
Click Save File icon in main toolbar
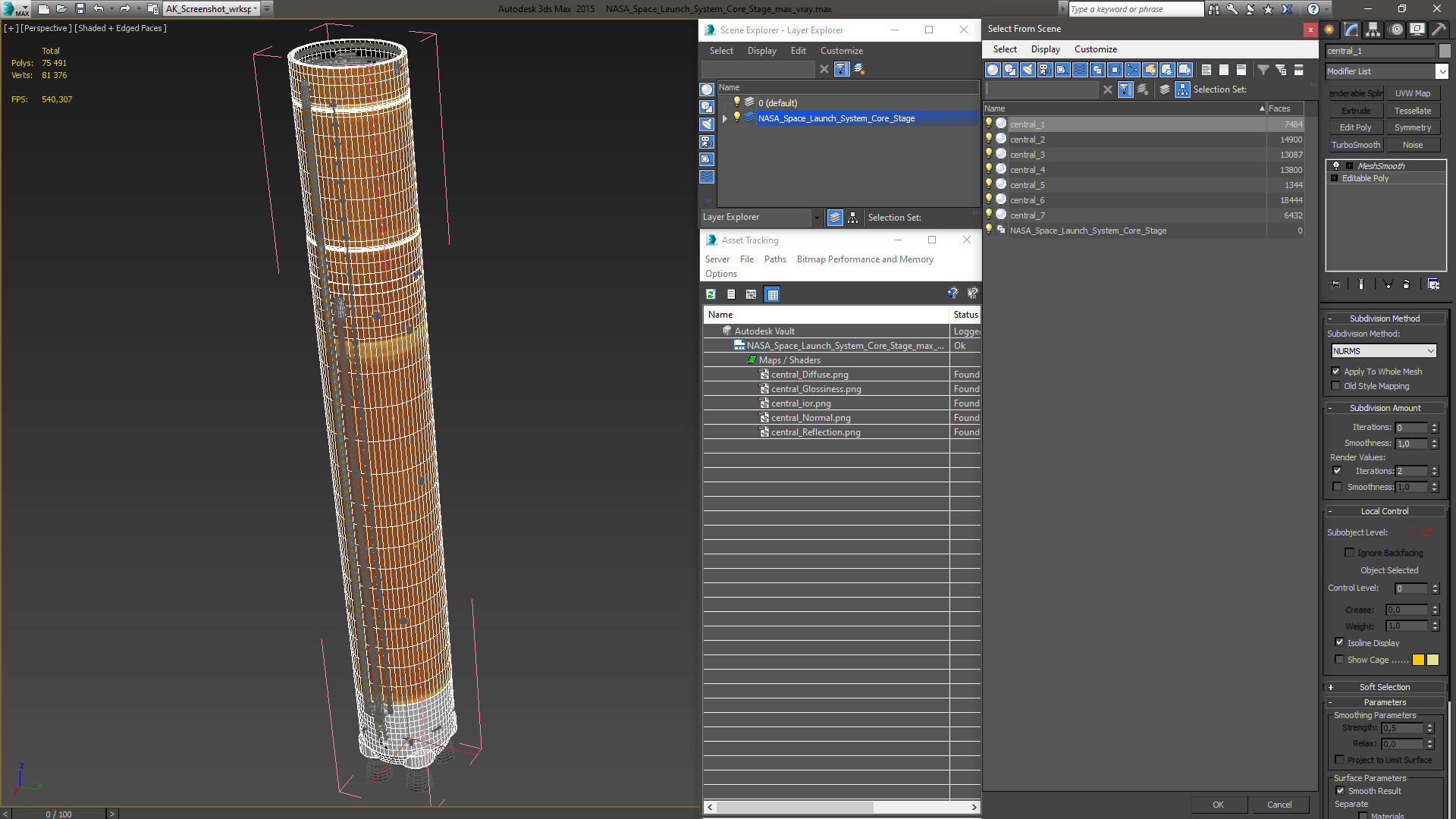tap(80, 9)
